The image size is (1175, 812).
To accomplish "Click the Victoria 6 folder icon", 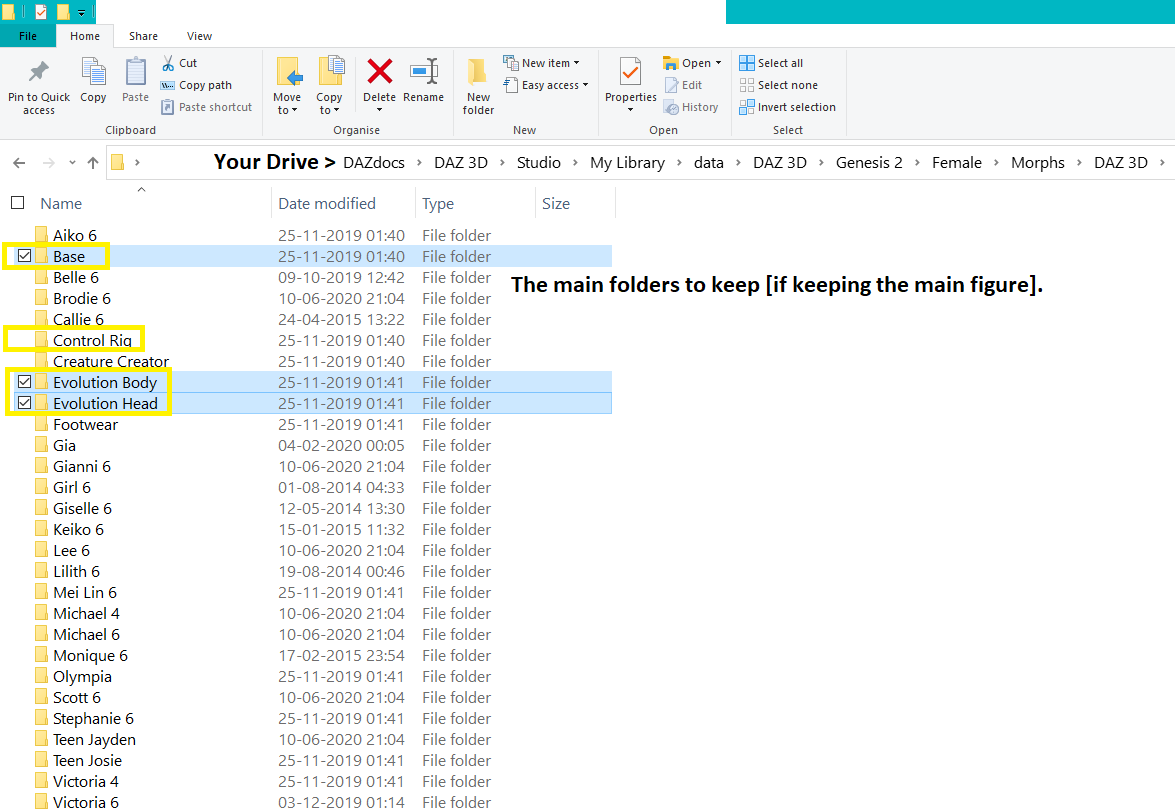I will pos(42,802).
